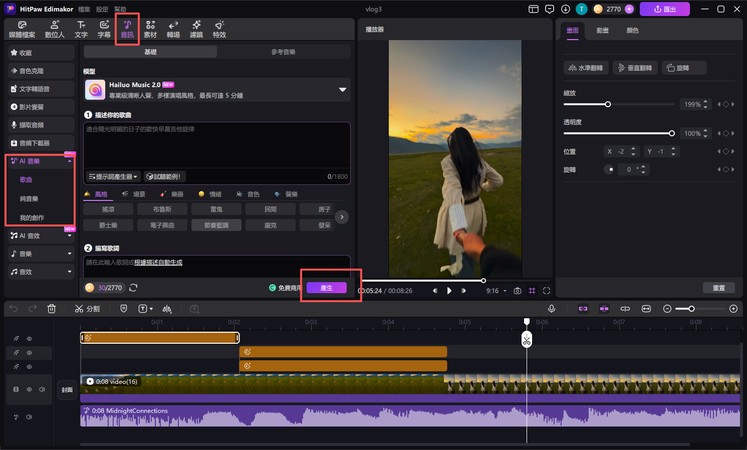Switch to the 參考音樂 tab
747x450 pixels.
coord(283,51)
